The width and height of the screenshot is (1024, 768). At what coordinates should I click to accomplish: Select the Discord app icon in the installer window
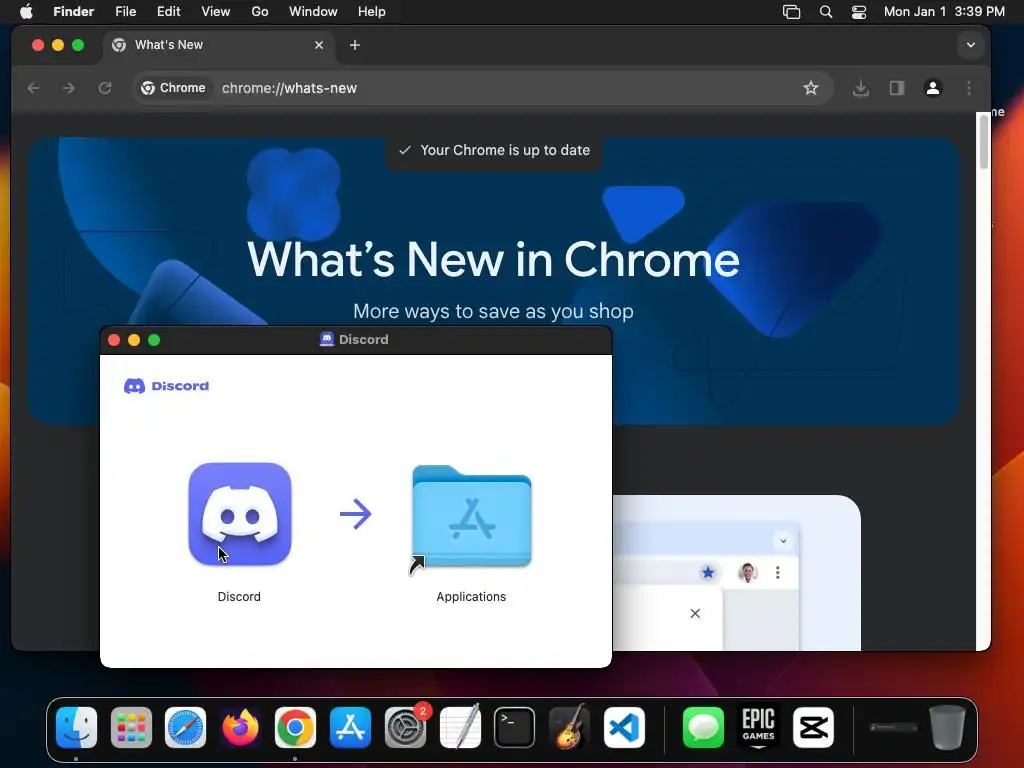click(x=240, y=514)
